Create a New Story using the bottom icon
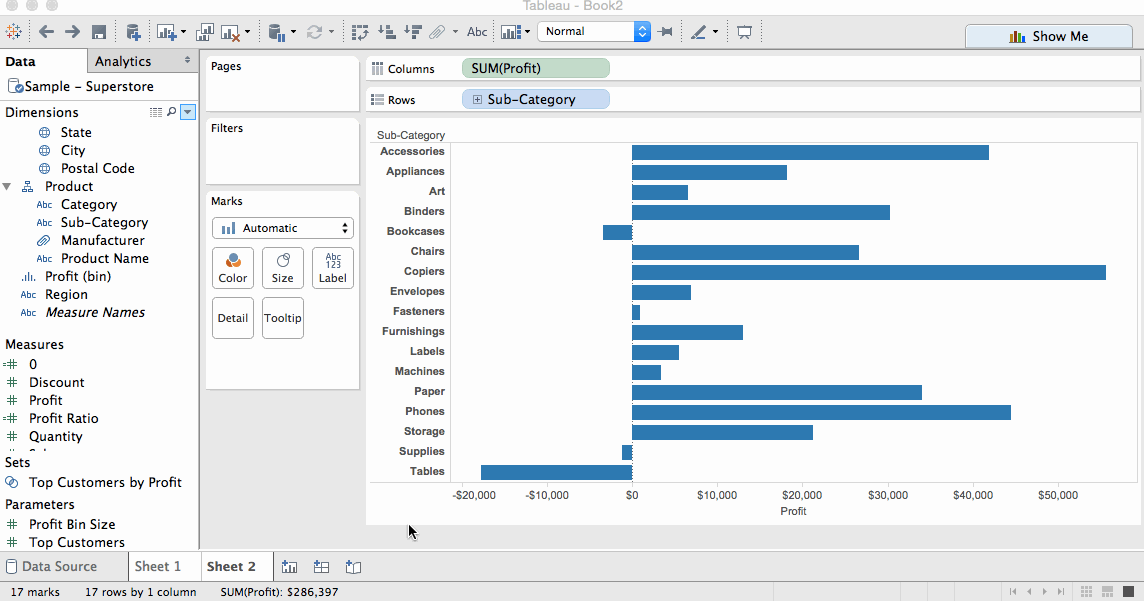The width and height of the screenshot is (1144, 601). click(x=353, y=567)
